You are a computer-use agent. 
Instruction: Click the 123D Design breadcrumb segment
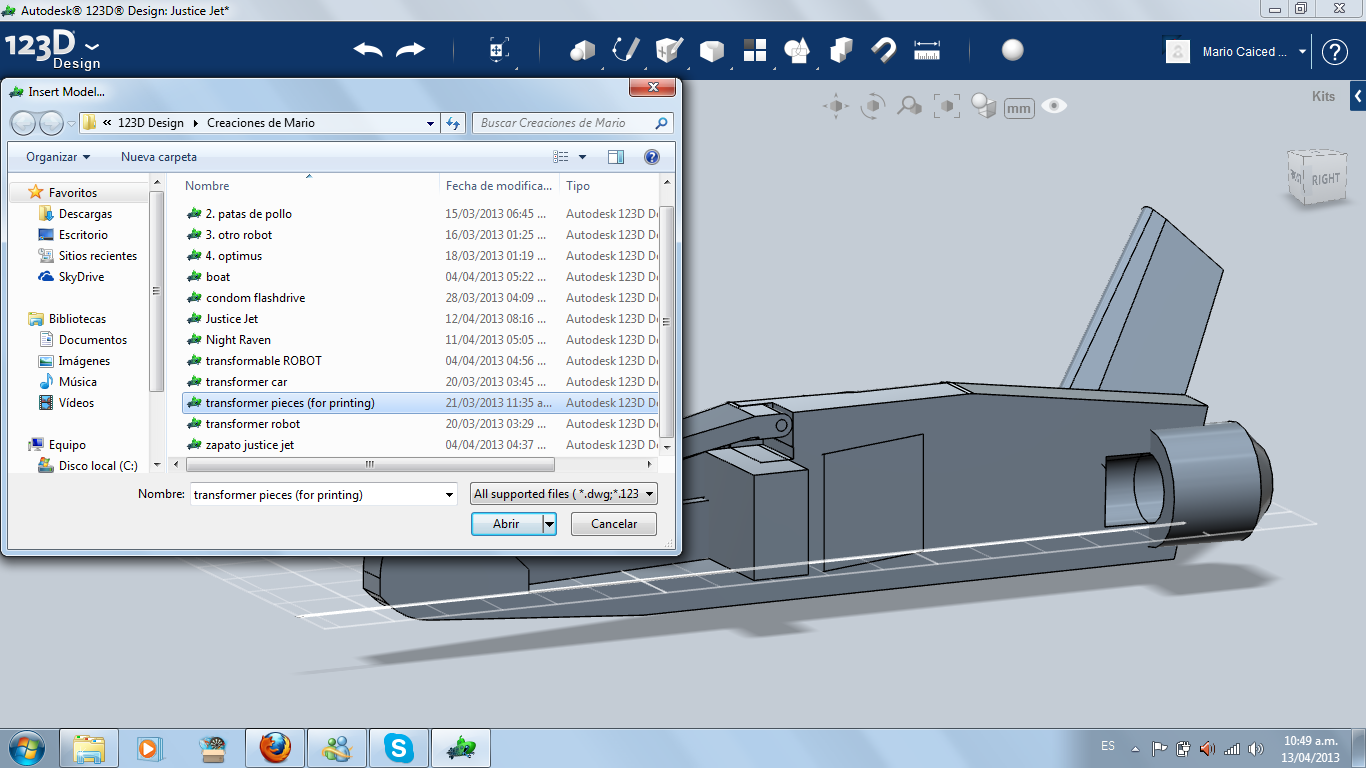(151, 123)
